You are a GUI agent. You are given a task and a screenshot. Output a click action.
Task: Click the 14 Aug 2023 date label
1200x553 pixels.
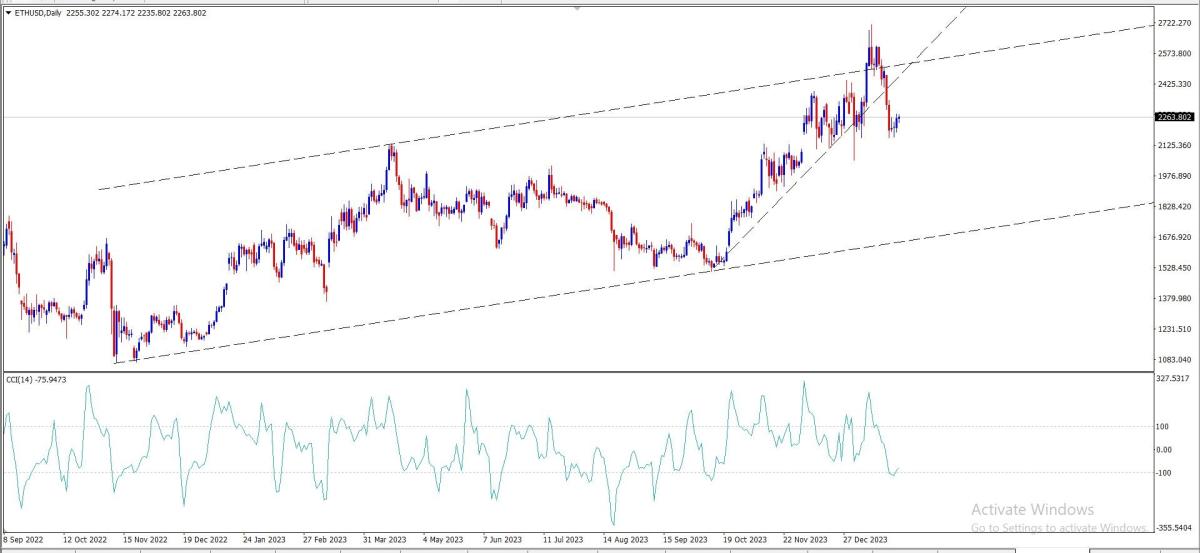tap(625, 540)
